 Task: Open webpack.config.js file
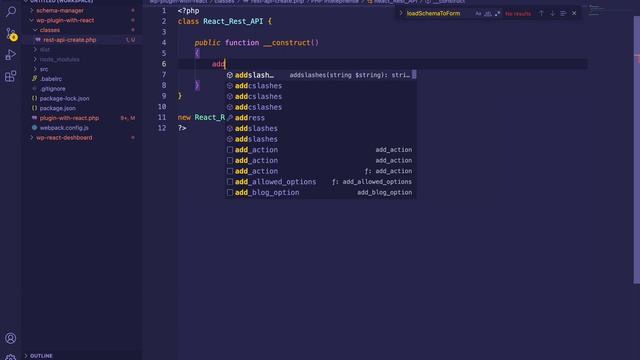click(x=64, y=128)
